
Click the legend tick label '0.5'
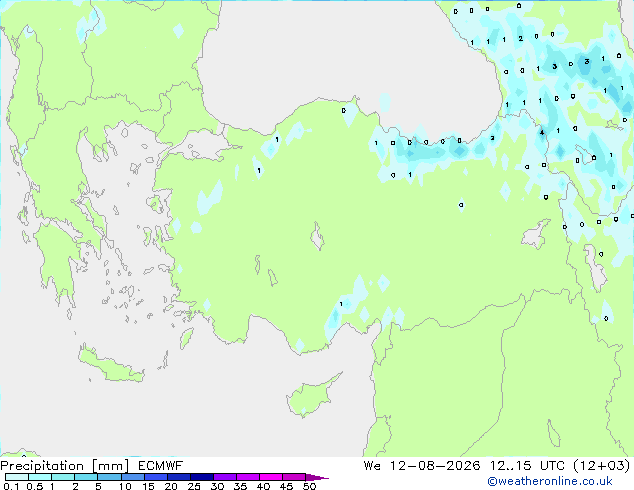point(34,486)
